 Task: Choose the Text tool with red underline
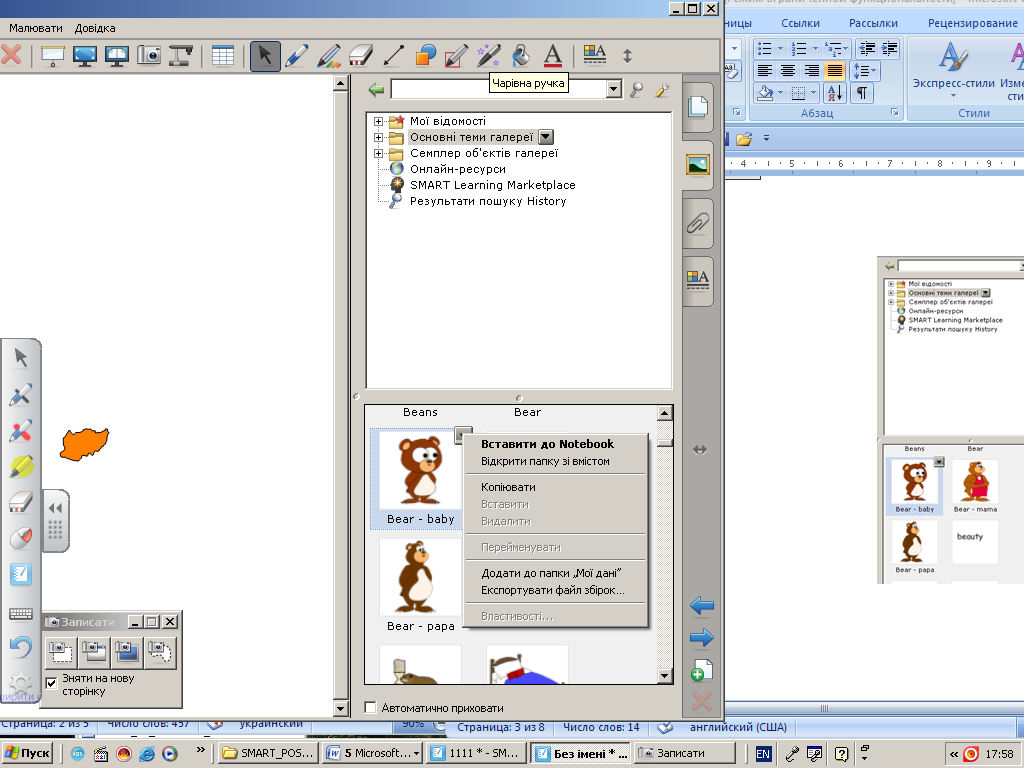click(x=552, y=56)
